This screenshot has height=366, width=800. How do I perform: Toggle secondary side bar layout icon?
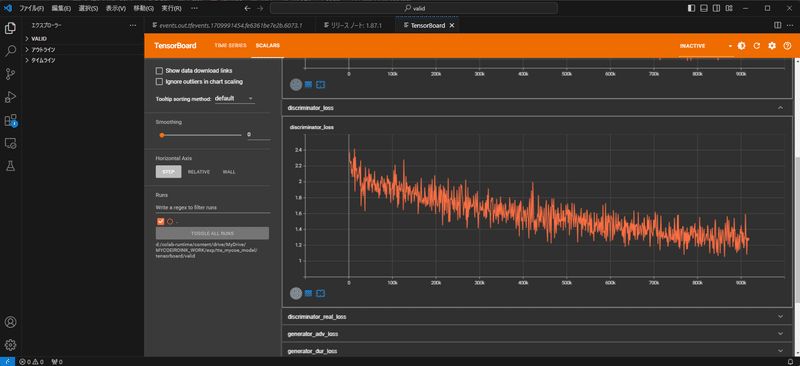[x=717, y=8]
